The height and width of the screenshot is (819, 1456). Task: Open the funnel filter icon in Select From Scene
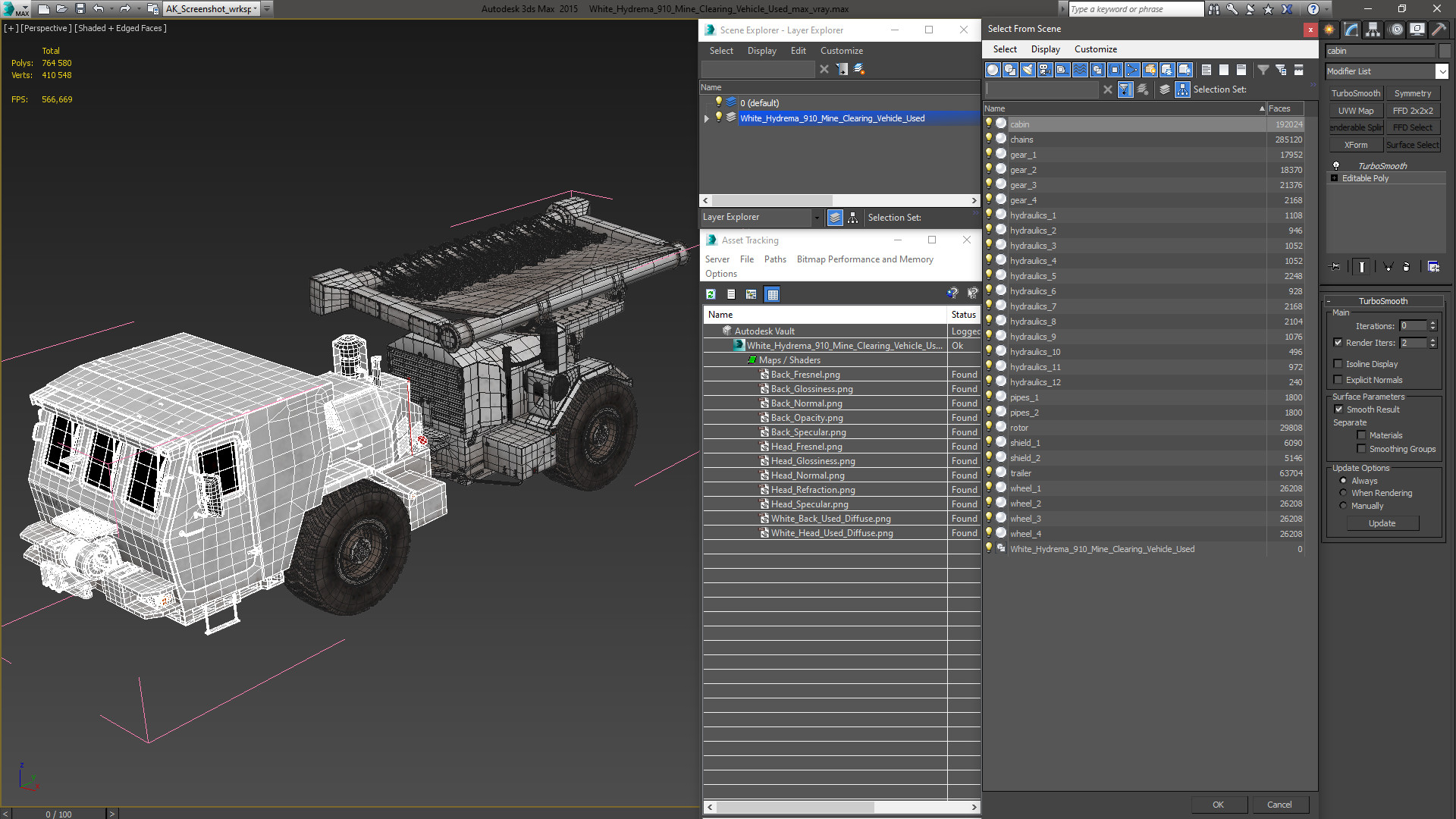[1263, 70]
